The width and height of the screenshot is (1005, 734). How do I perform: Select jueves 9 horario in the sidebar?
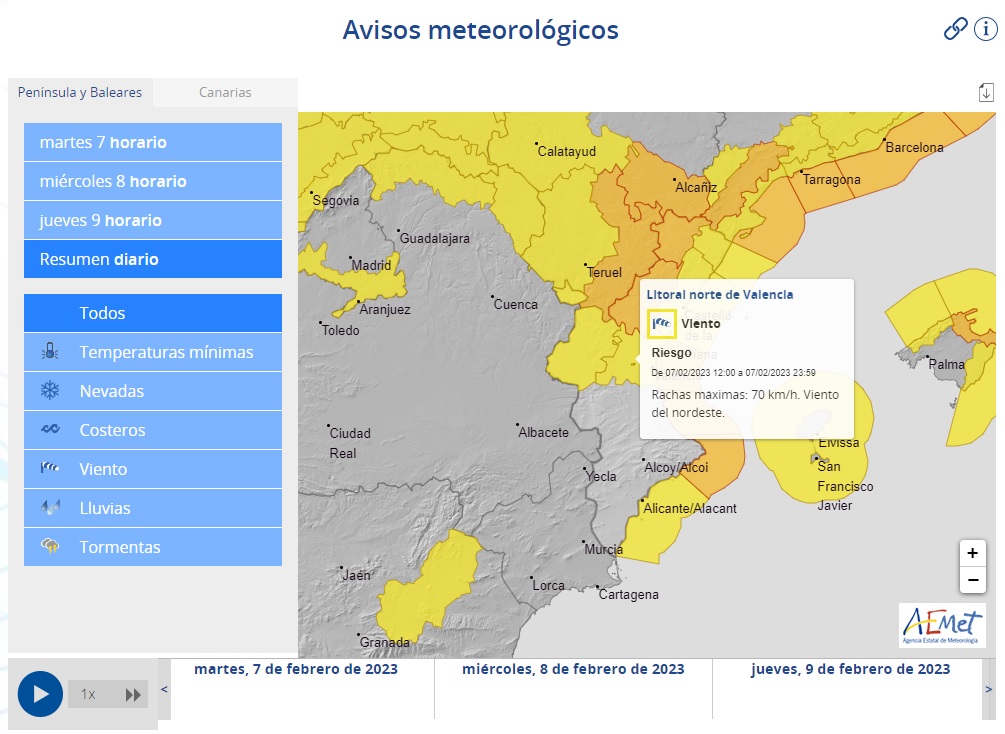(152, 220)
